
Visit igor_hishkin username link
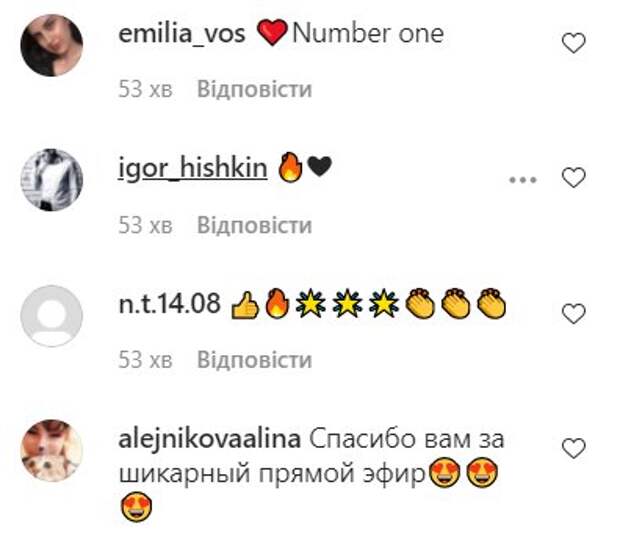[x=193, y=169]
